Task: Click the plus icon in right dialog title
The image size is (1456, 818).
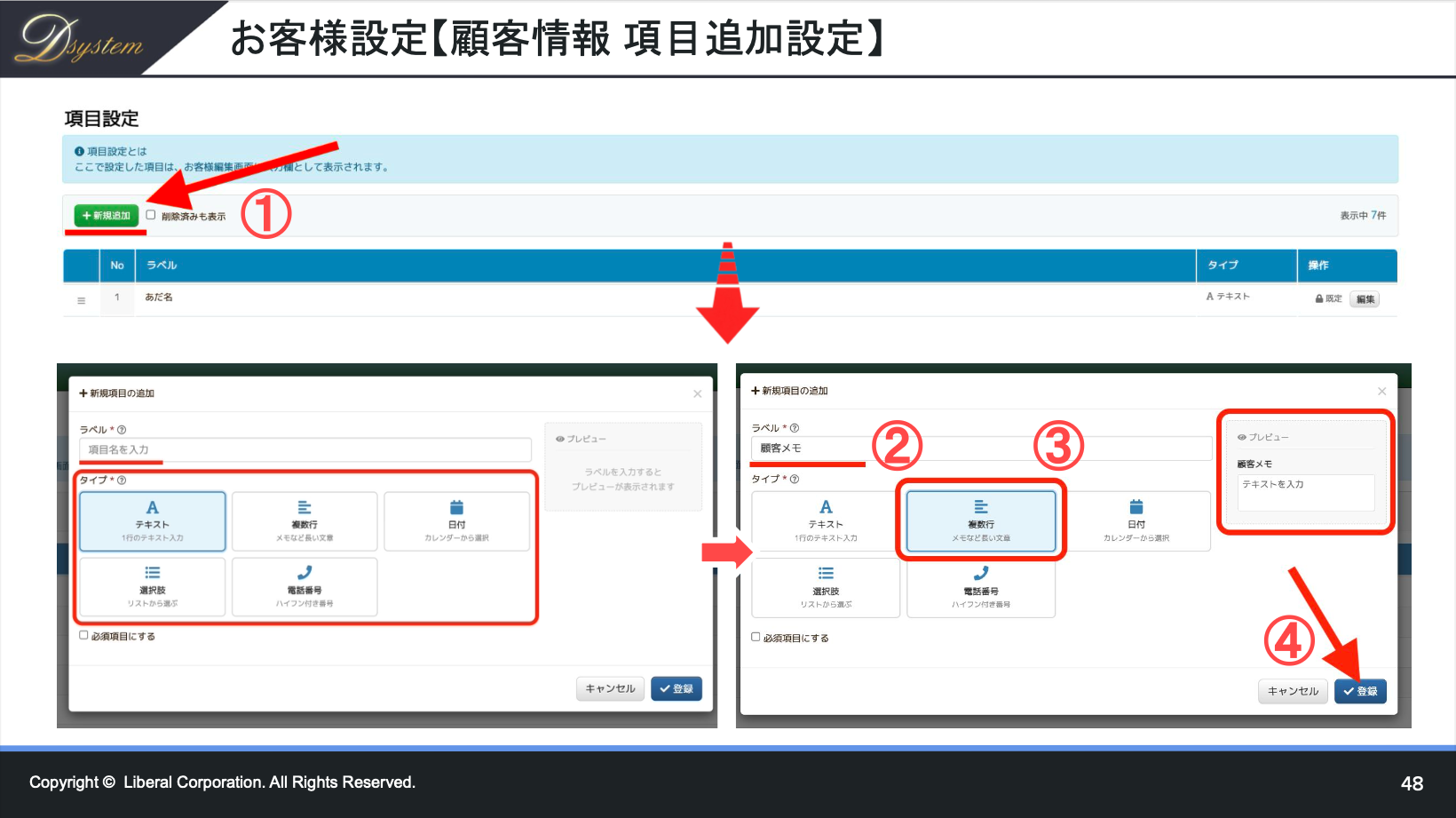Action: click(756, 391)
